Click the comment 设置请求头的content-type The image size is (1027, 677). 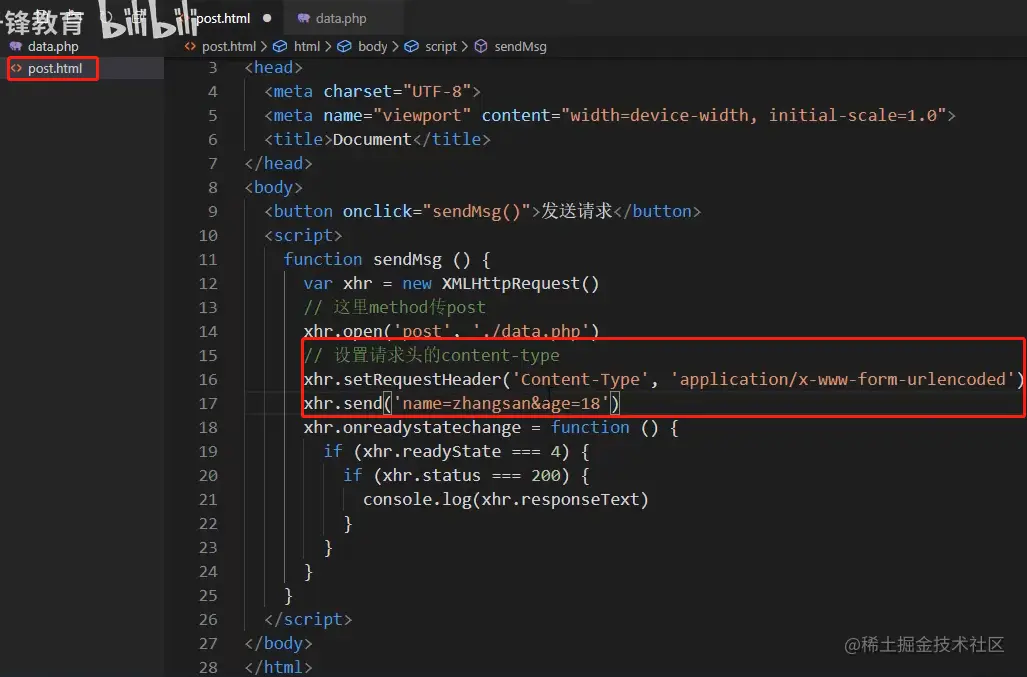pyautogui.click(x=432, y=356)
